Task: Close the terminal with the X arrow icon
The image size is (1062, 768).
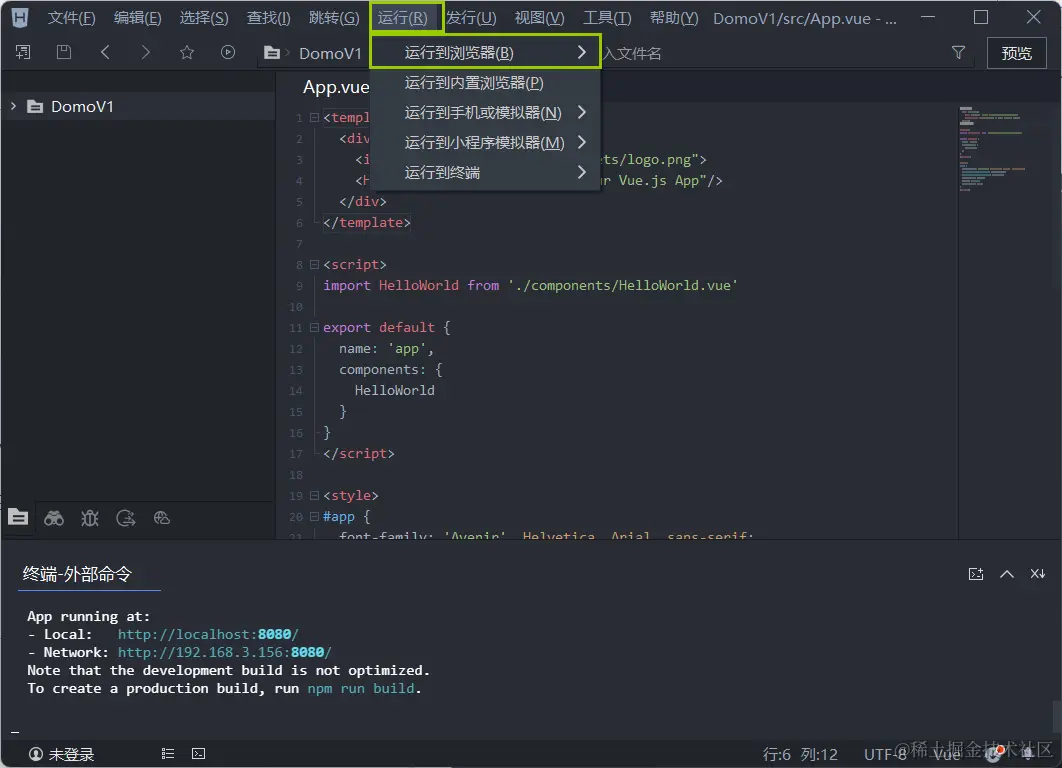Action: click(x=1038, y=574)
